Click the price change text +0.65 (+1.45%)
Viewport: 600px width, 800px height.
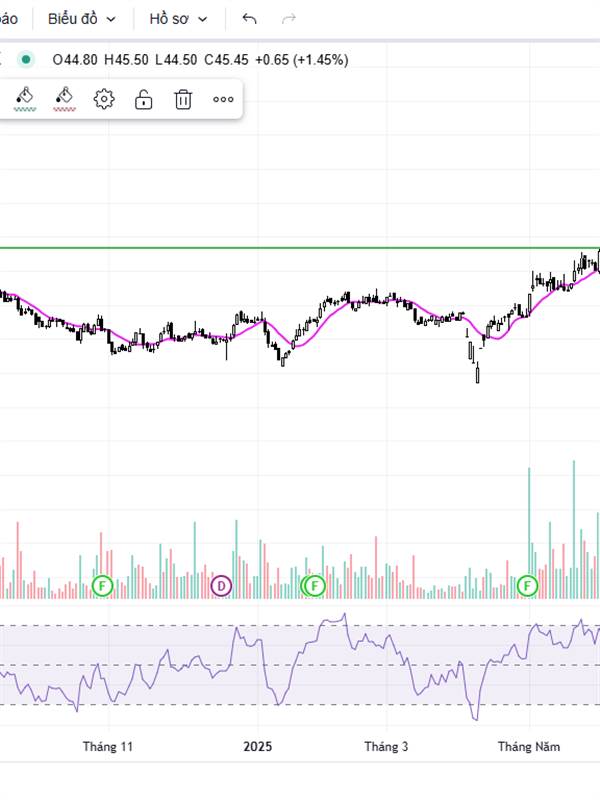point(302,60)
